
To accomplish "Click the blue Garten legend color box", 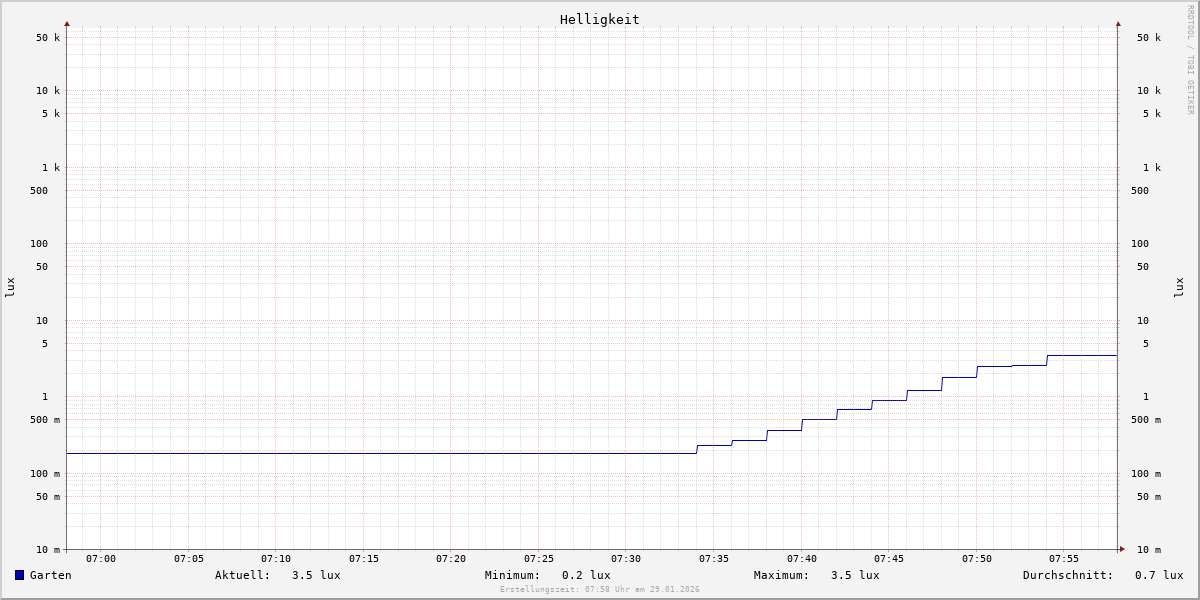I will tap(19, 575).
